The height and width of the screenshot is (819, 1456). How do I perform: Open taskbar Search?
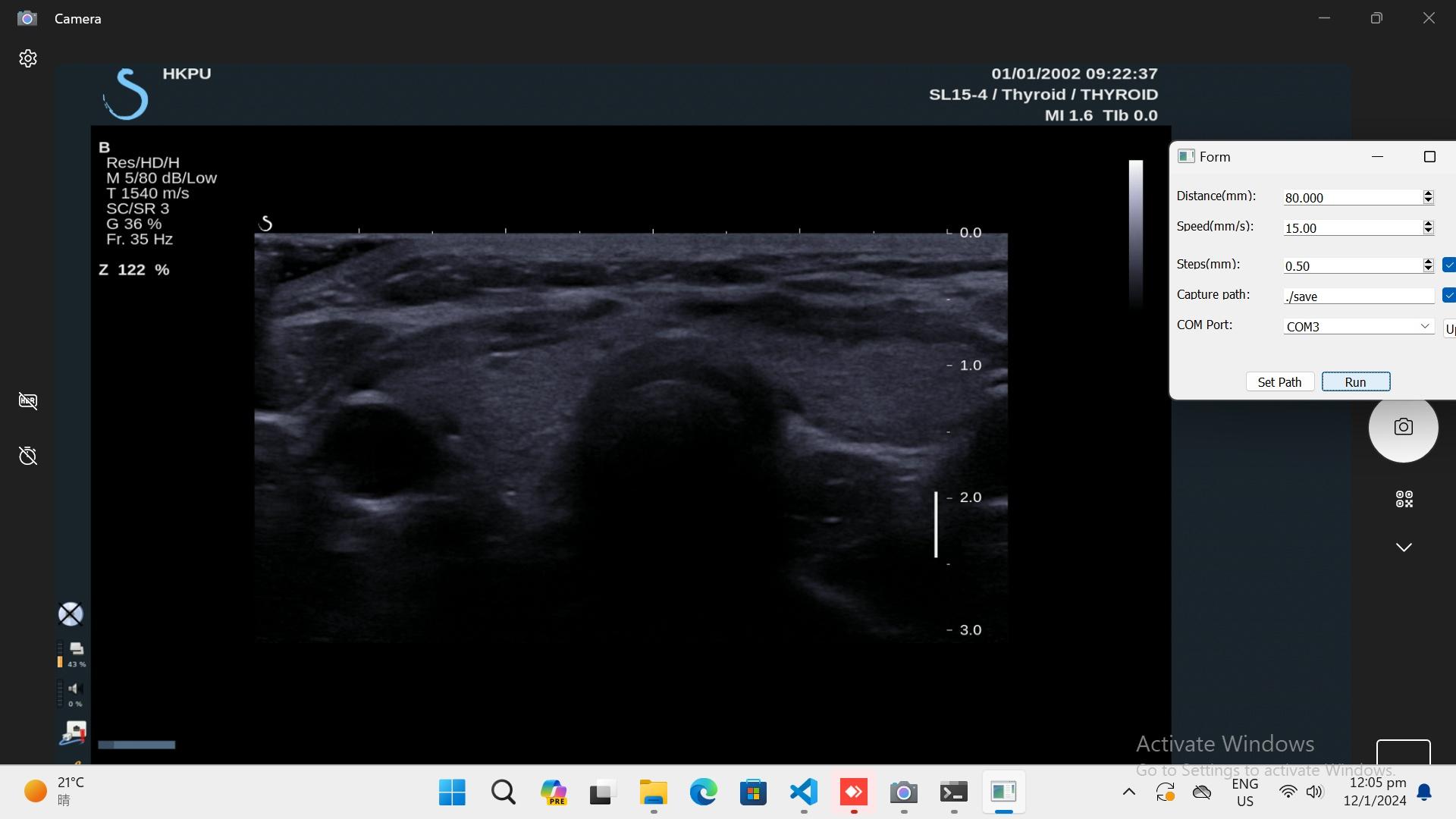[x=503, y=792]
